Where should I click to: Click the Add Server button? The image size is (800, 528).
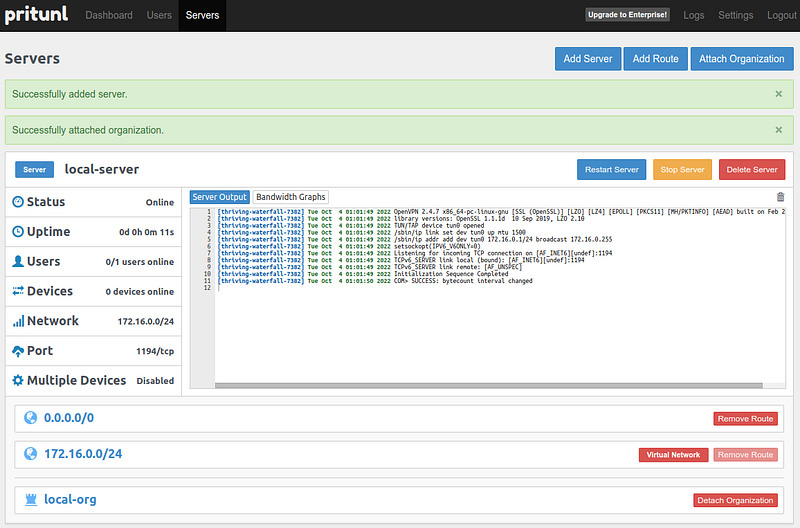click(x=588, y=59)
